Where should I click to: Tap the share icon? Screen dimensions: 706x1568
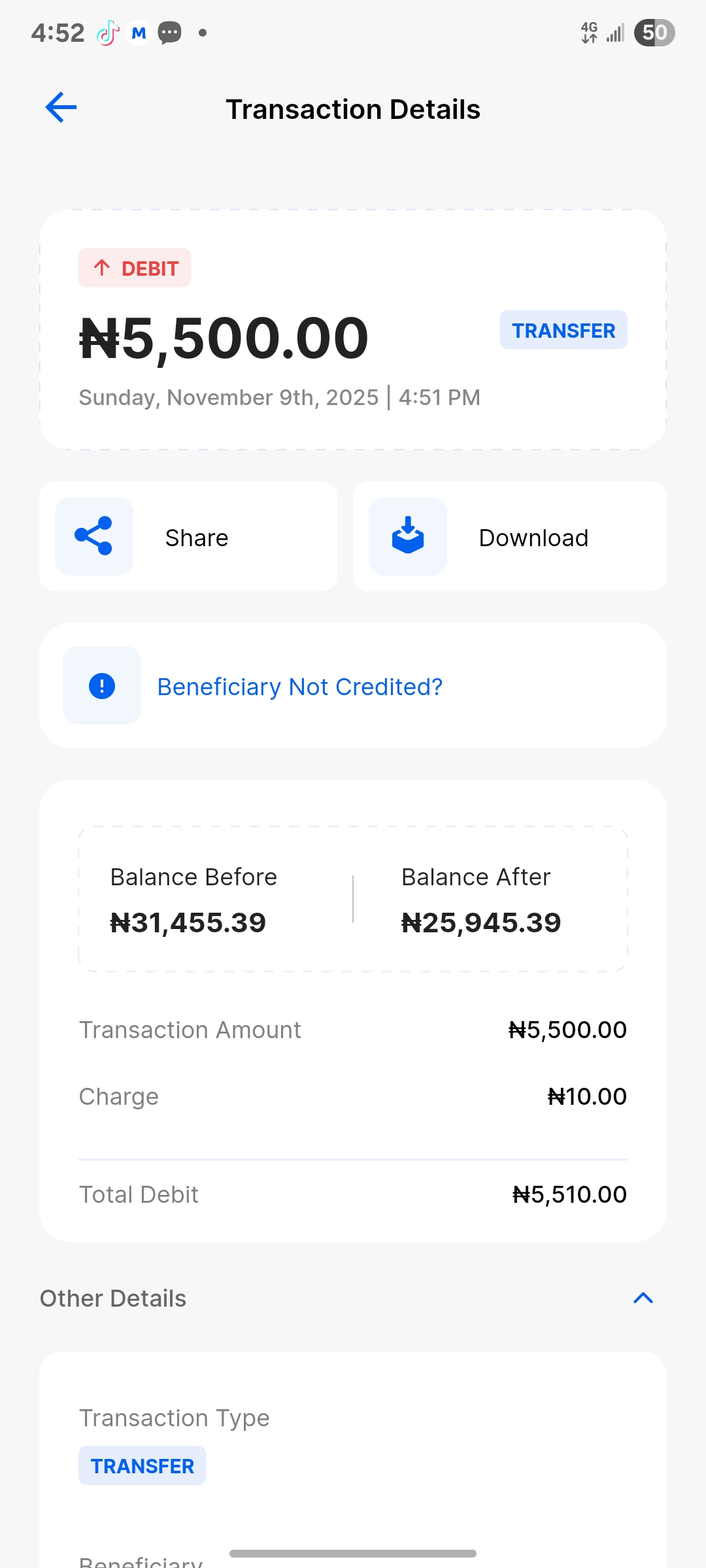coord(94,536)
